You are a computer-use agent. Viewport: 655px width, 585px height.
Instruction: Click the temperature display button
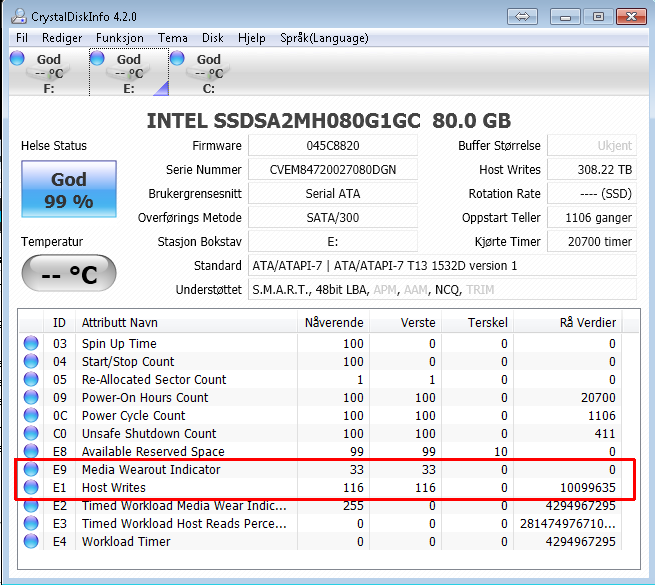(69, 273)
